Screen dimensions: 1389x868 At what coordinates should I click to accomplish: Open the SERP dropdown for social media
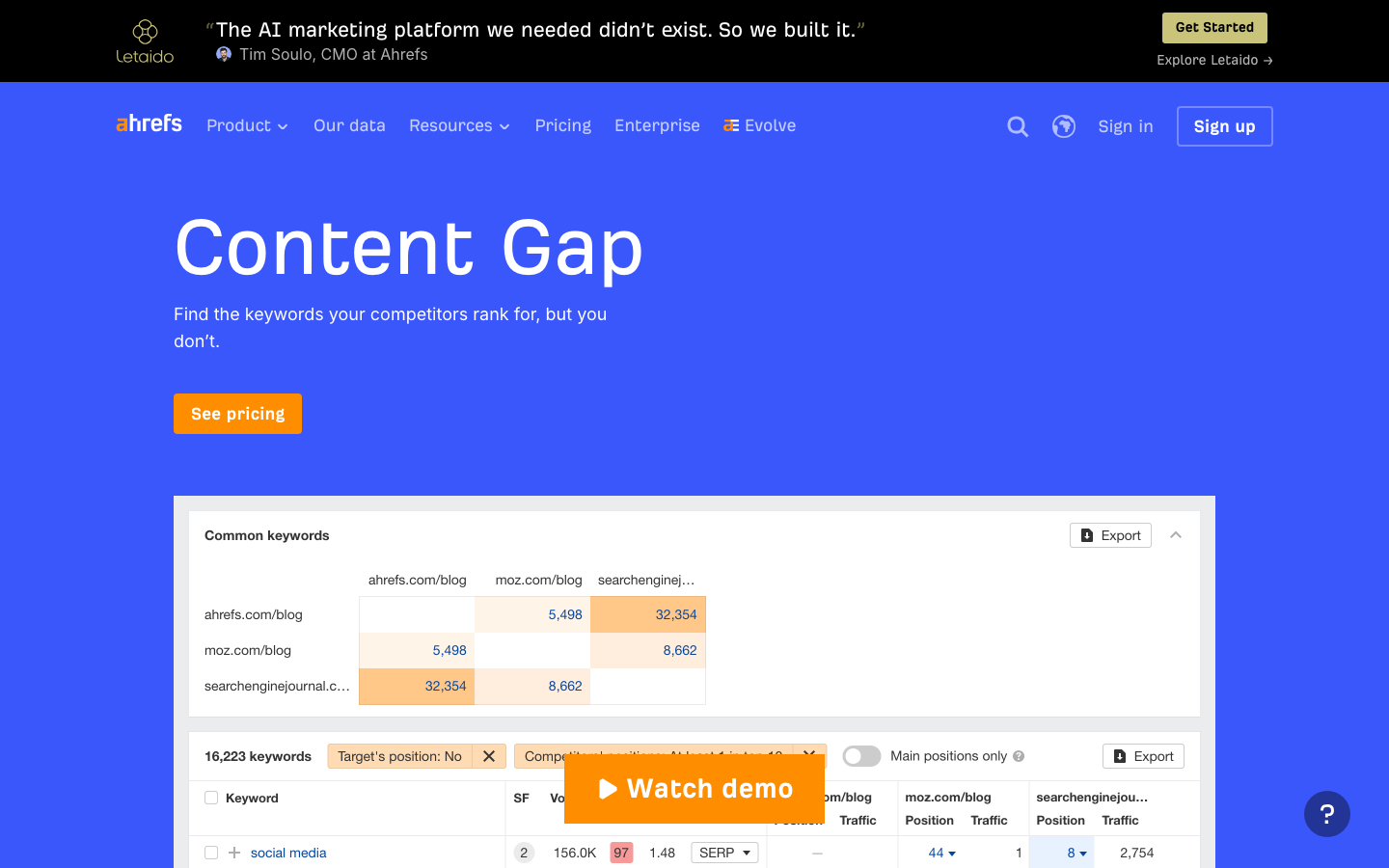[x=724, y=853]
